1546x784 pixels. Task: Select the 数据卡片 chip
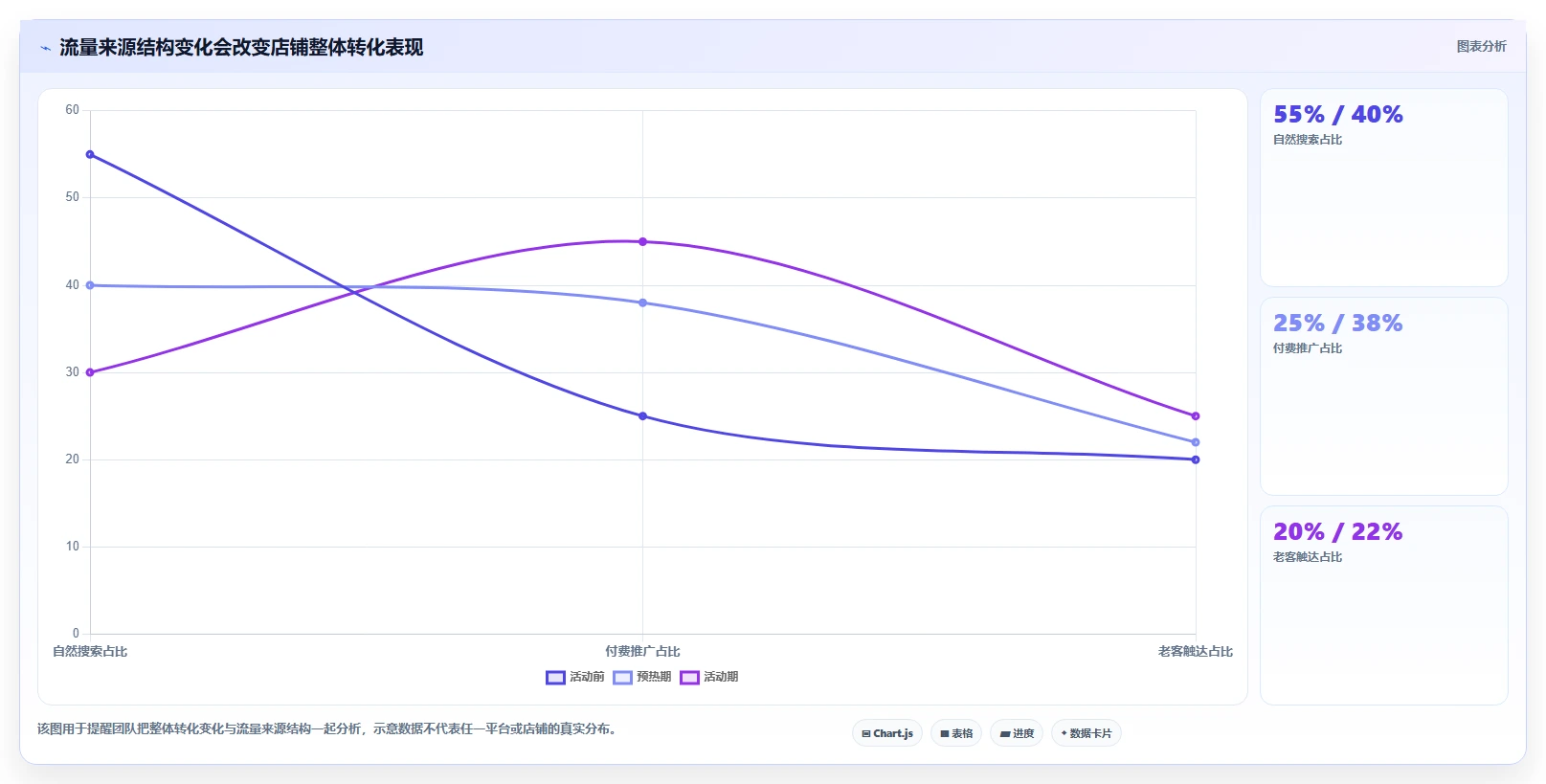(x=1087, y=733)
